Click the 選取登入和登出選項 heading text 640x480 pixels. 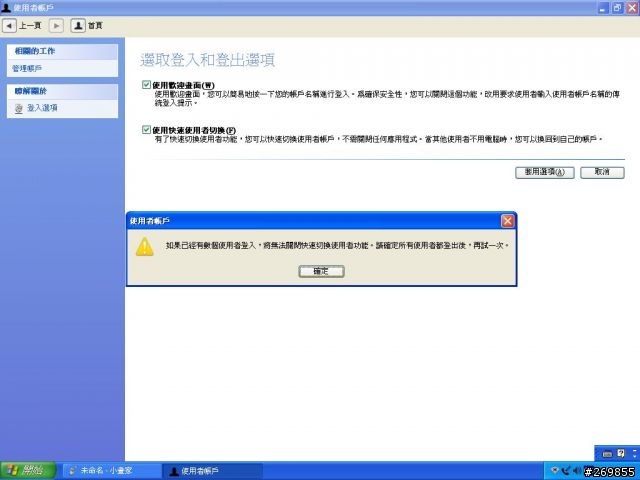click(x=207, y=60)
